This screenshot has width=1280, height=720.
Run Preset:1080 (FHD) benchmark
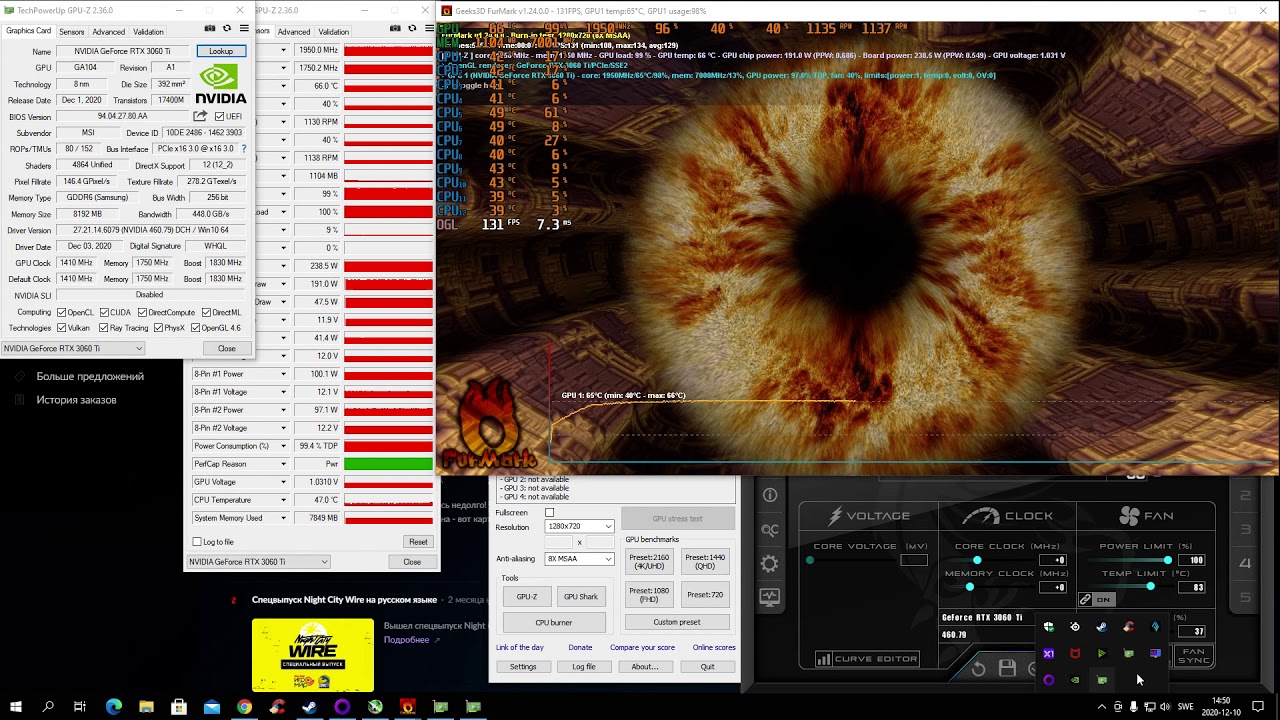[649, 594]
